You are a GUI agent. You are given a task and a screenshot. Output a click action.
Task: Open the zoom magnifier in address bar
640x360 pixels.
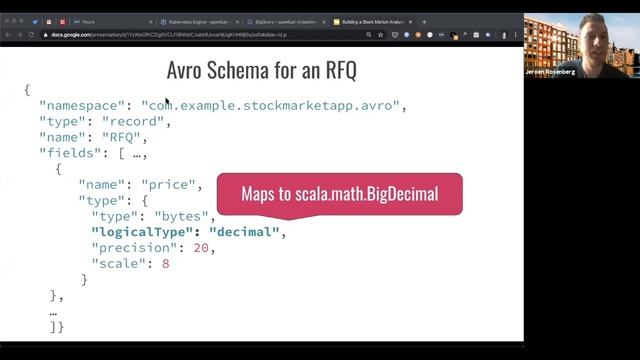point(369,35)
